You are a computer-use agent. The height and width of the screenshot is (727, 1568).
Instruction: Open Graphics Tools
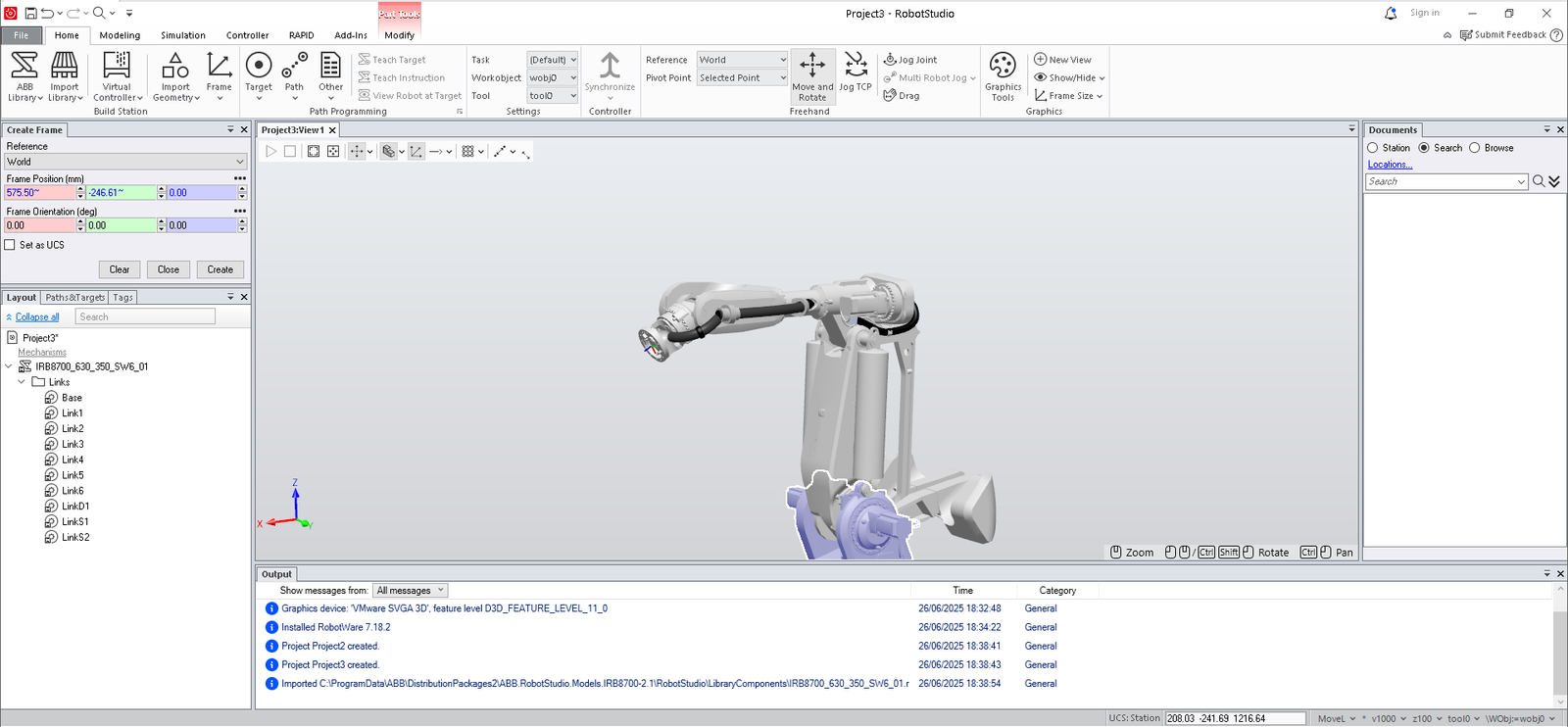1003,76
